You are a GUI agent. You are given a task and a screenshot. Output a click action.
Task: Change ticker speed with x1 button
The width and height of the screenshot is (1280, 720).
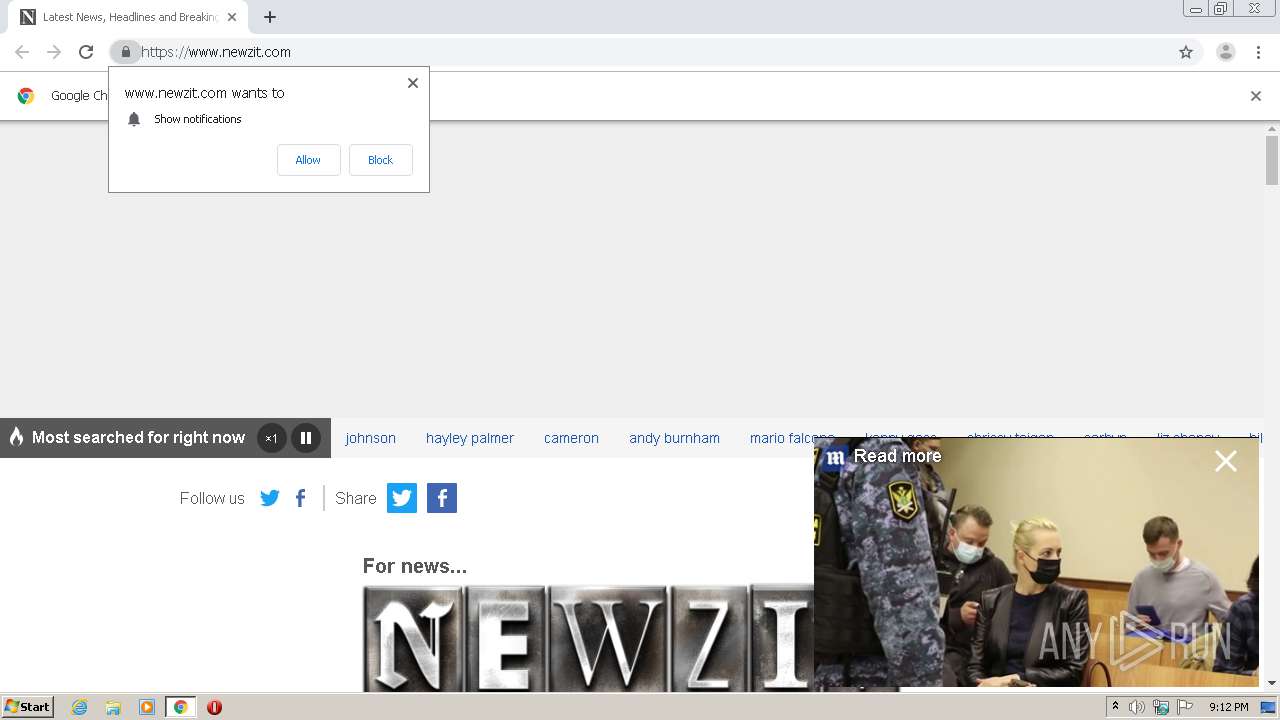(x=271, y=438)
